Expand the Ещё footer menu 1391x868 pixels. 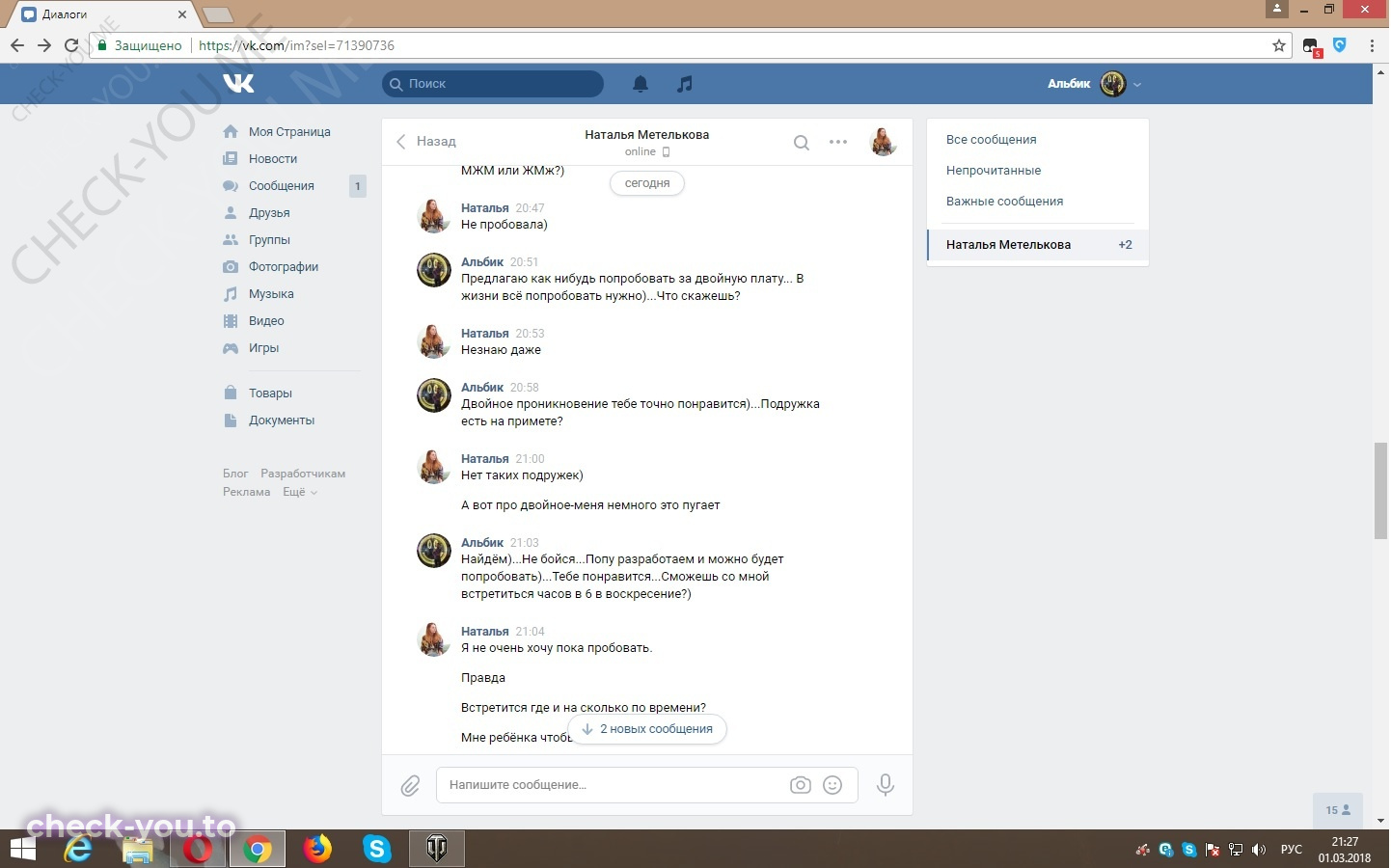[300, 492]
